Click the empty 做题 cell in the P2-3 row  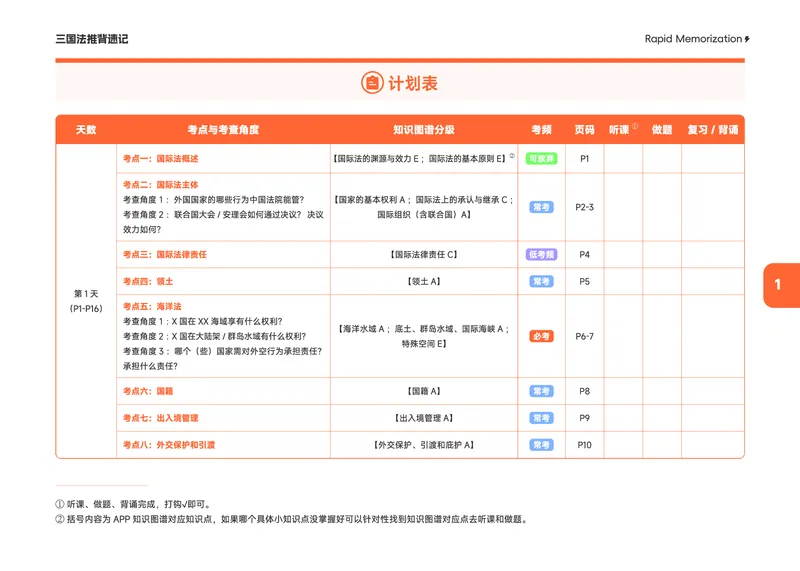662,207
